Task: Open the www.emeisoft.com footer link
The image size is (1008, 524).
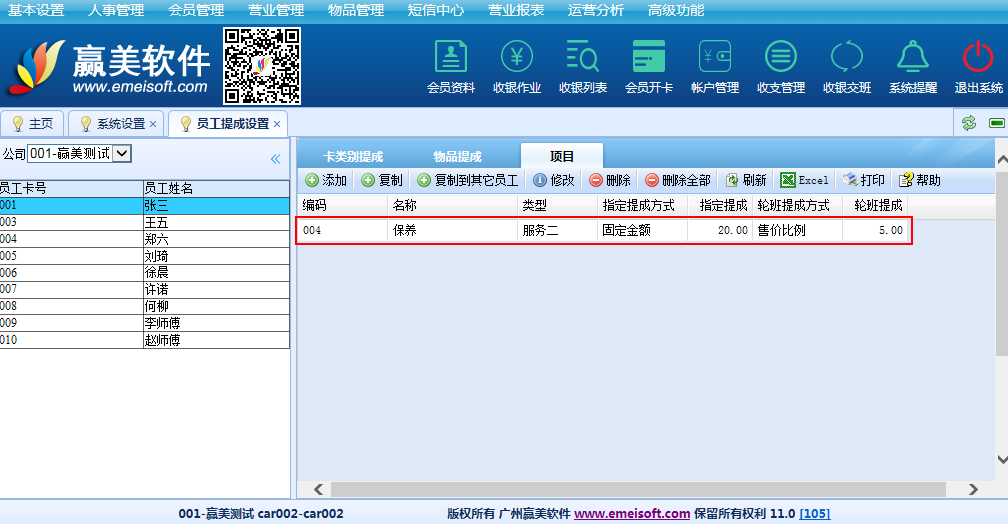Action: click(631, 514)
